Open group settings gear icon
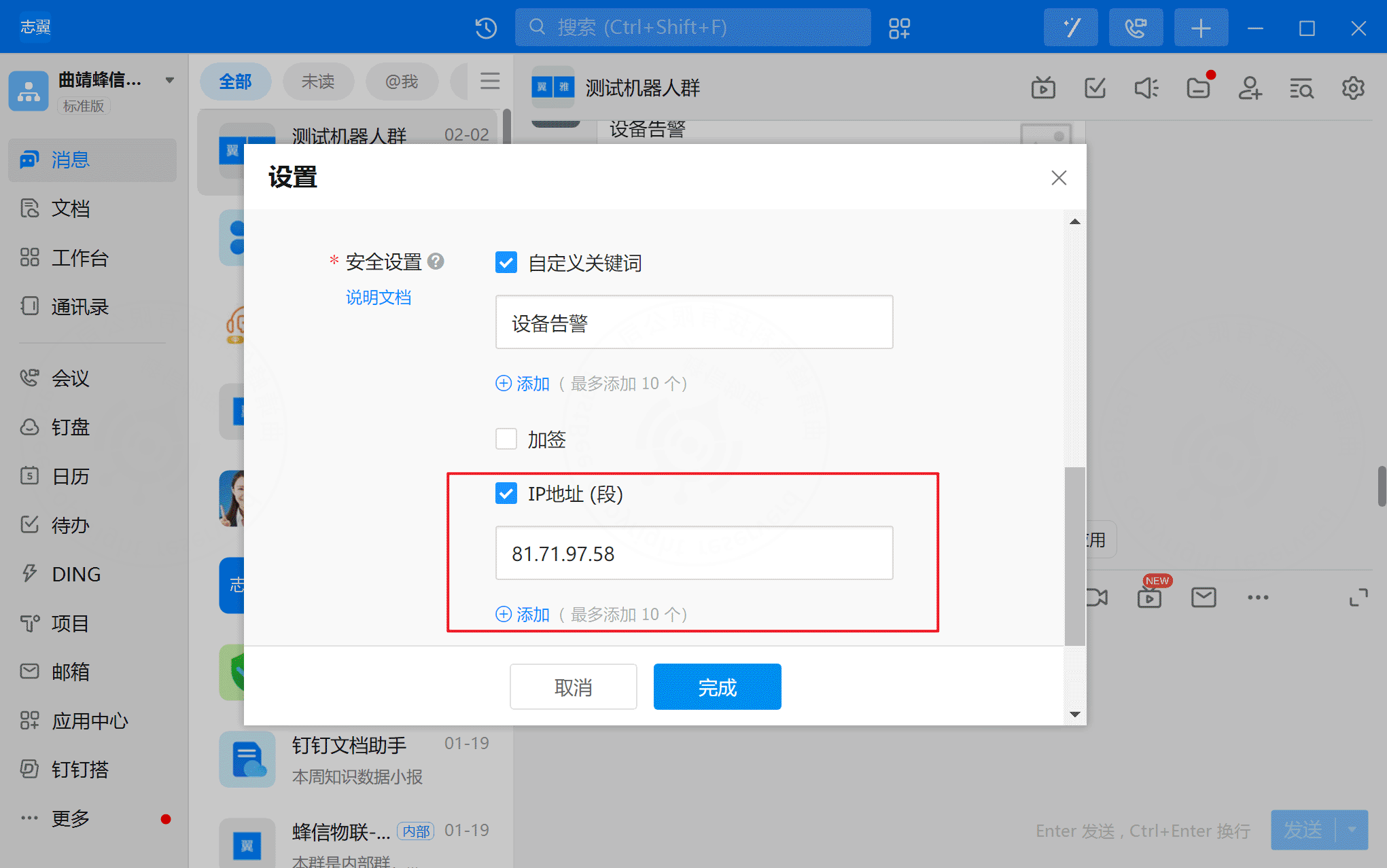 pyautogui.click(x=1353, y=88)
